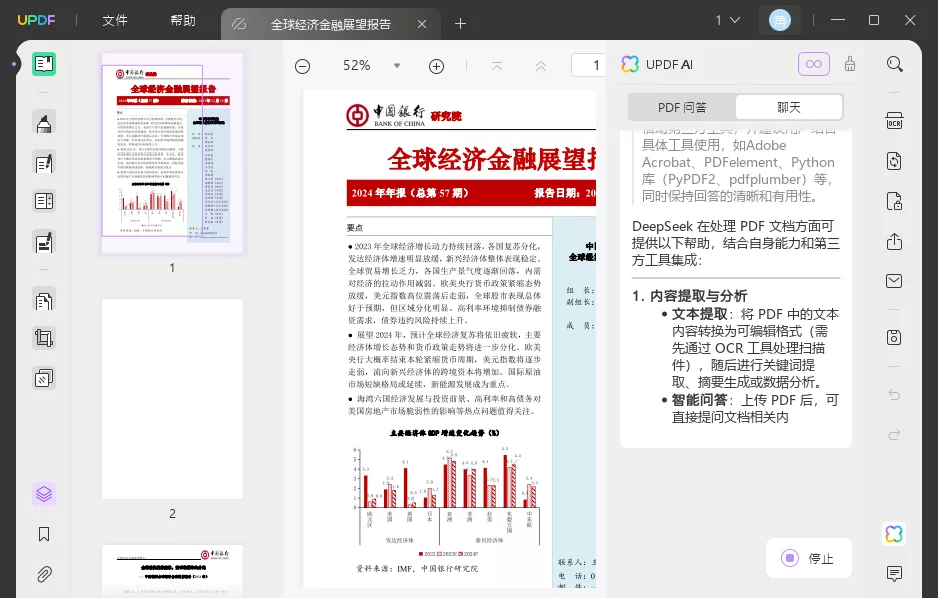Open the Bookmarks panel icon
This screenshot has width=938, height=598.
(x=44, y=534)
